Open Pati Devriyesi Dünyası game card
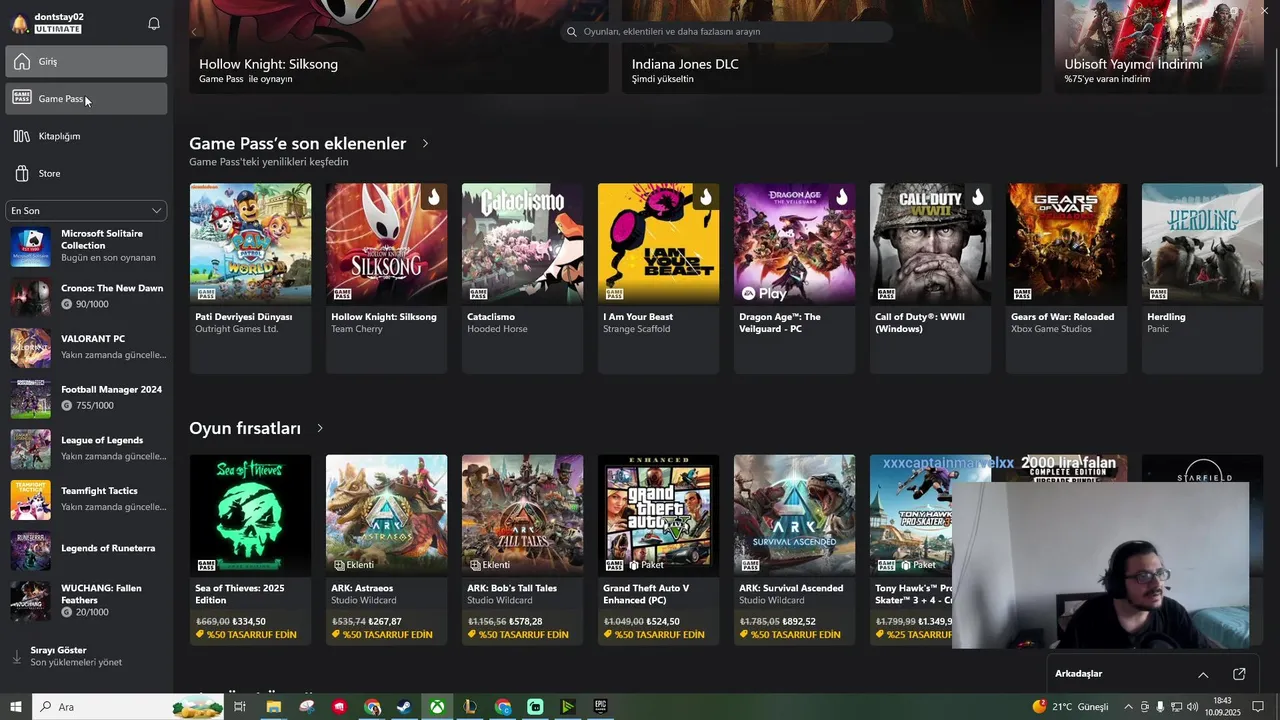Image resolution: width=1280 pixels, height=720 pixels. (x=250, y=278)
